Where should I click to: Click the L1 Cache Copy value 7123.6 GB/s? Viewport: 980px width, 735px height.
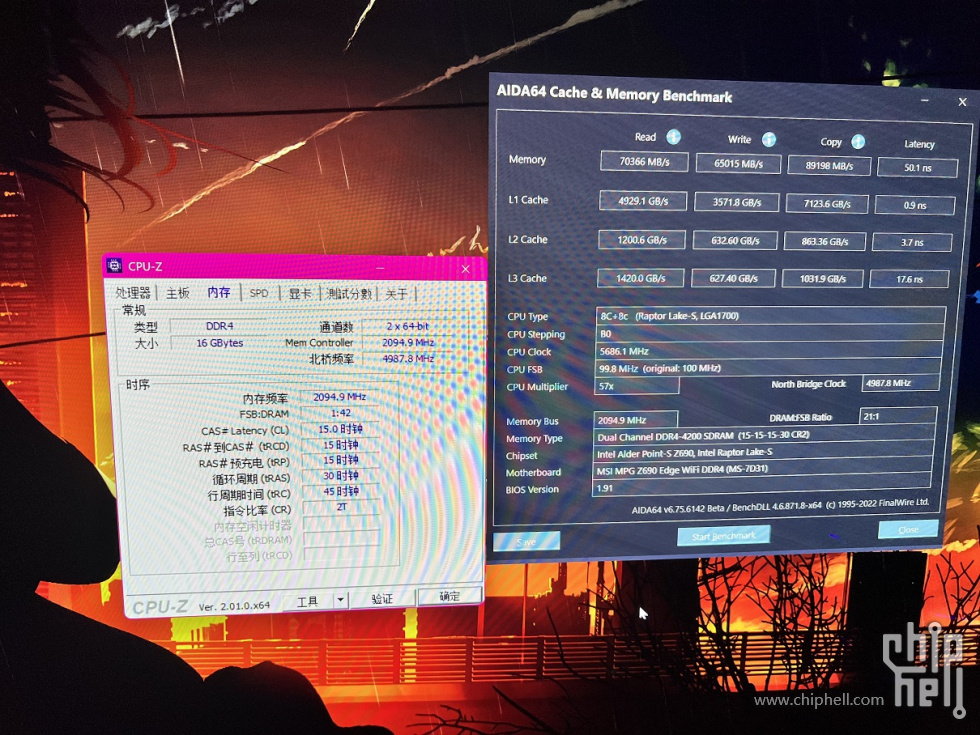[x=828, y=204]
